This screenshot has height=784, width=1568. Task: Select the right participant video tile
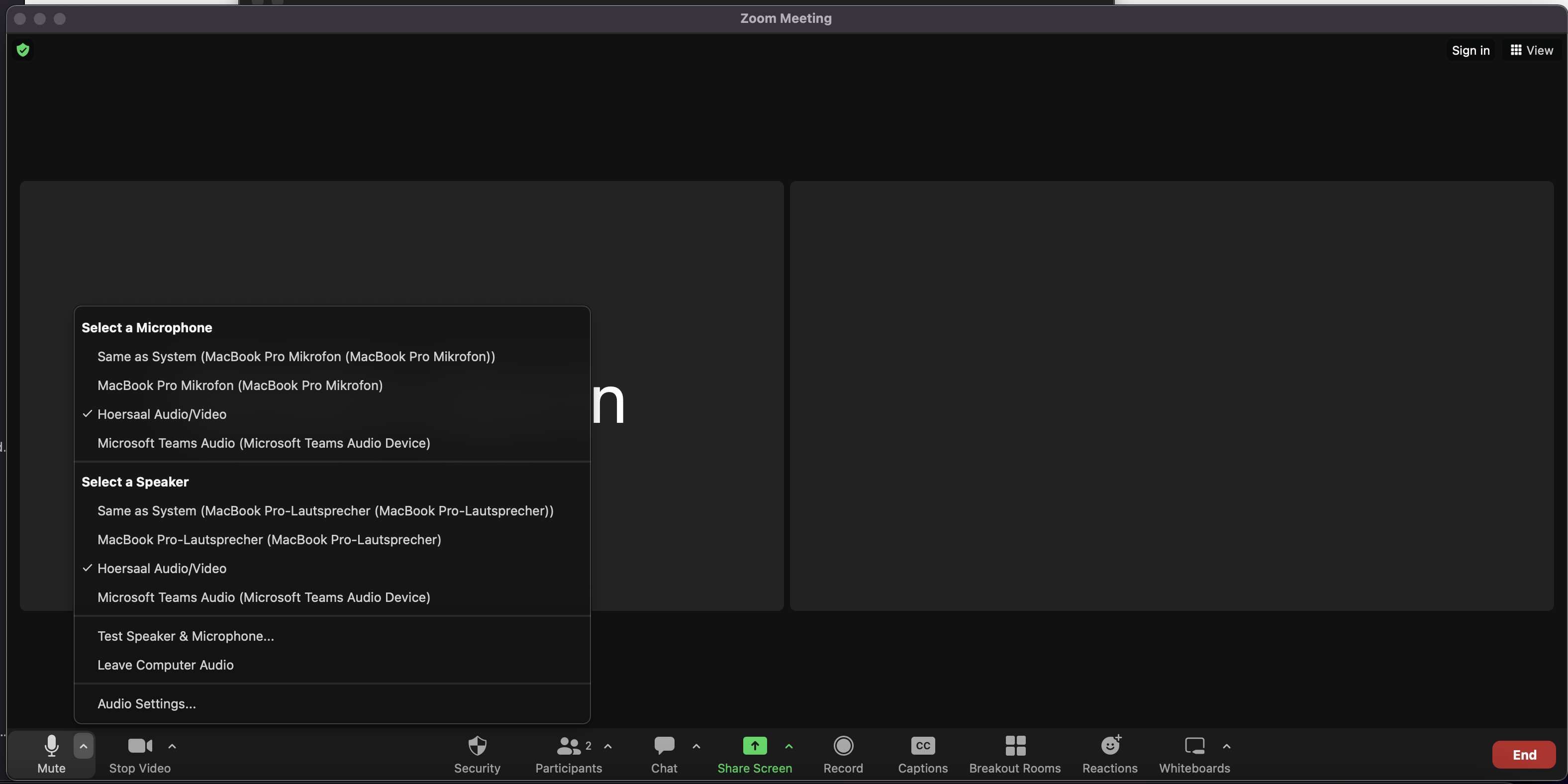pyautogui.click(x=1171, y=395)
